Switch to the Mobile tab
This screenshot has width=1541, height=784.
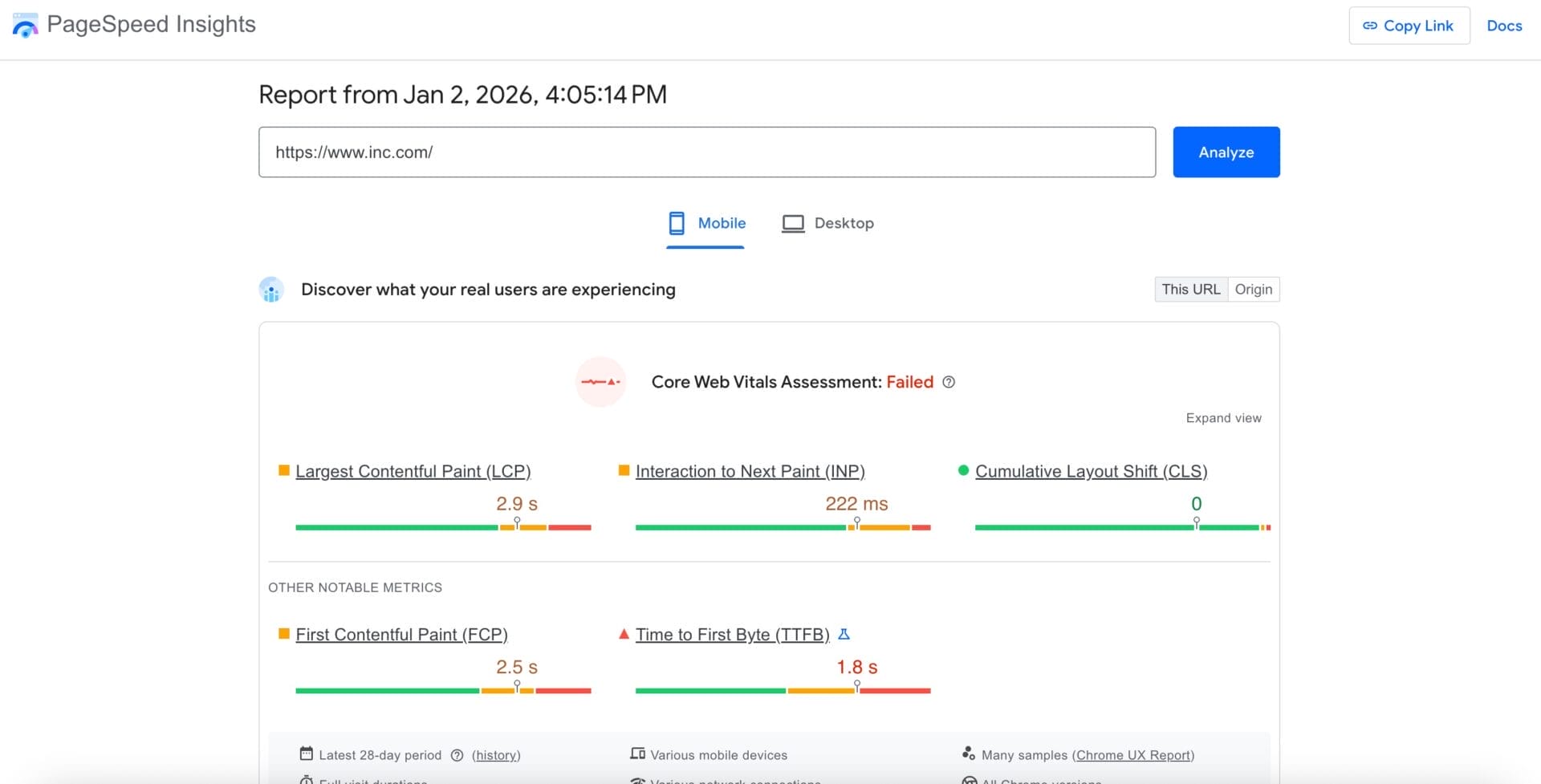point(705,224)
